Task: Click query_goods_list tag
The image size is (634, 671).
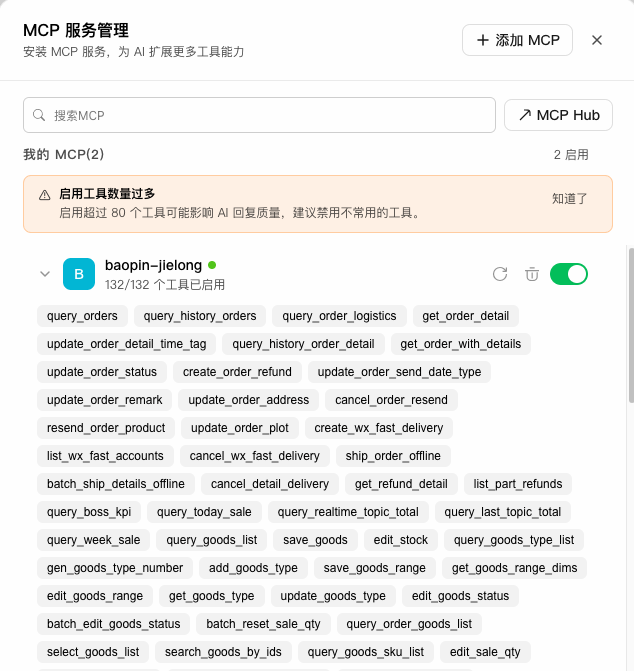Action: pyautogui.click(x=212, y=540)
